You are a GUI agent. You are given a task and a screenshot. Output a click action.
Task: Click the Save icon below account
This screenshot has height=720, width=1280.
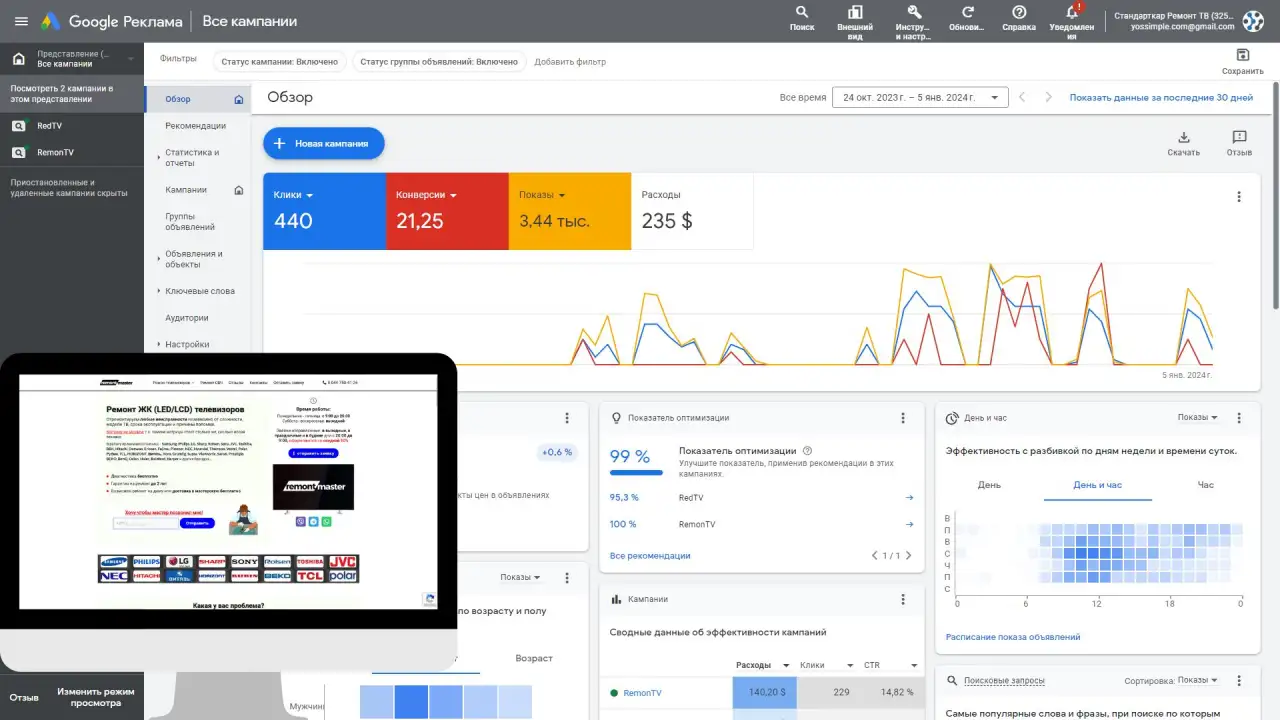(x=1243, y=55)
